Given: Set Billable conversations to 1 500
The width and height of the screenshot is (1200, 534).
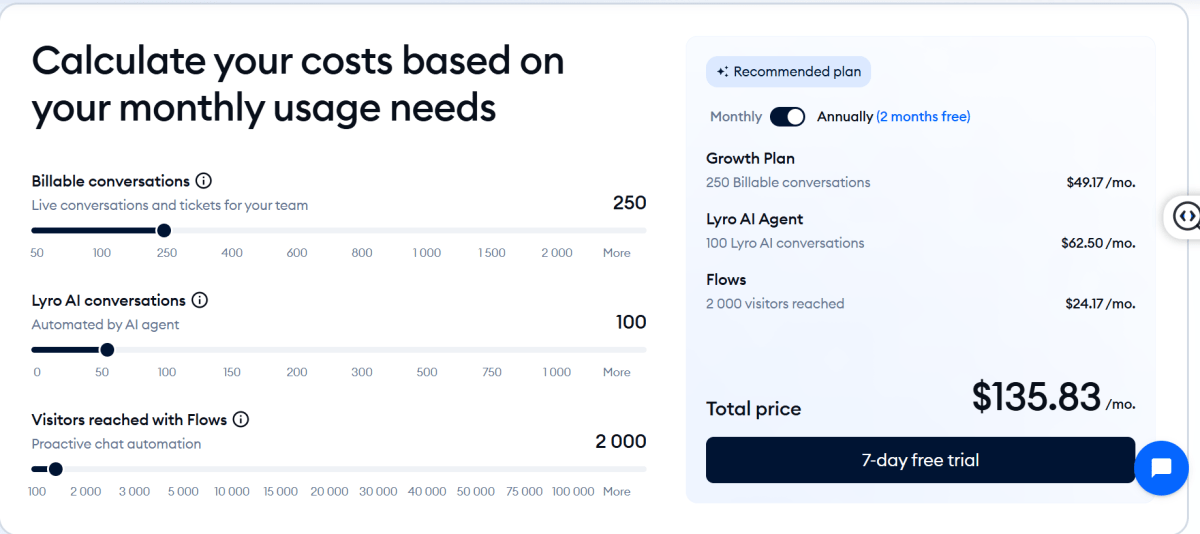Looking at the screenshot, I should (x=492, y=253).
